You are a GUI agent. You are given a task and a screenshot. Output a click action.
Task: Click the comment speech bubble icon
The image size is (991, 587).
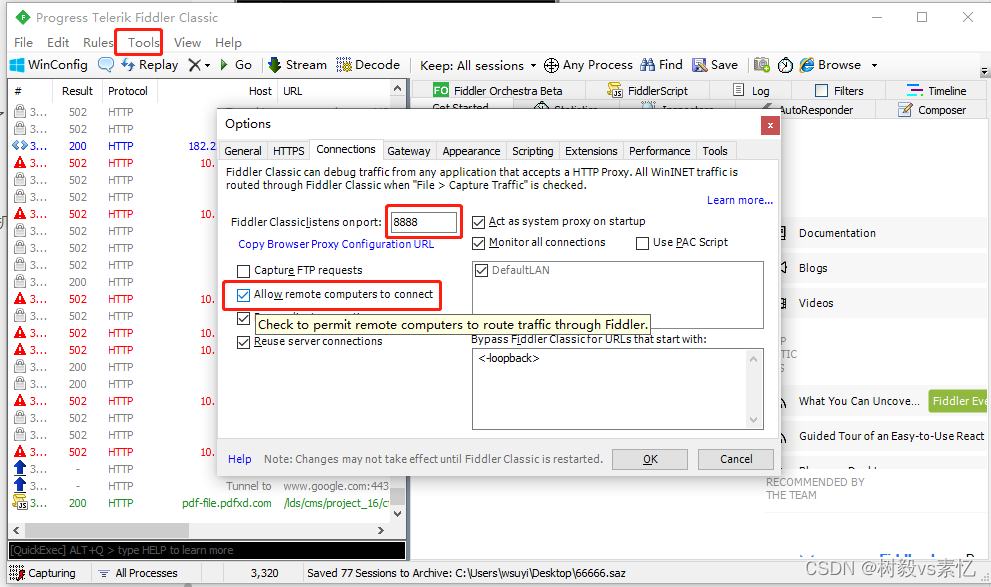pyautogui.click(x=106, y=64)
